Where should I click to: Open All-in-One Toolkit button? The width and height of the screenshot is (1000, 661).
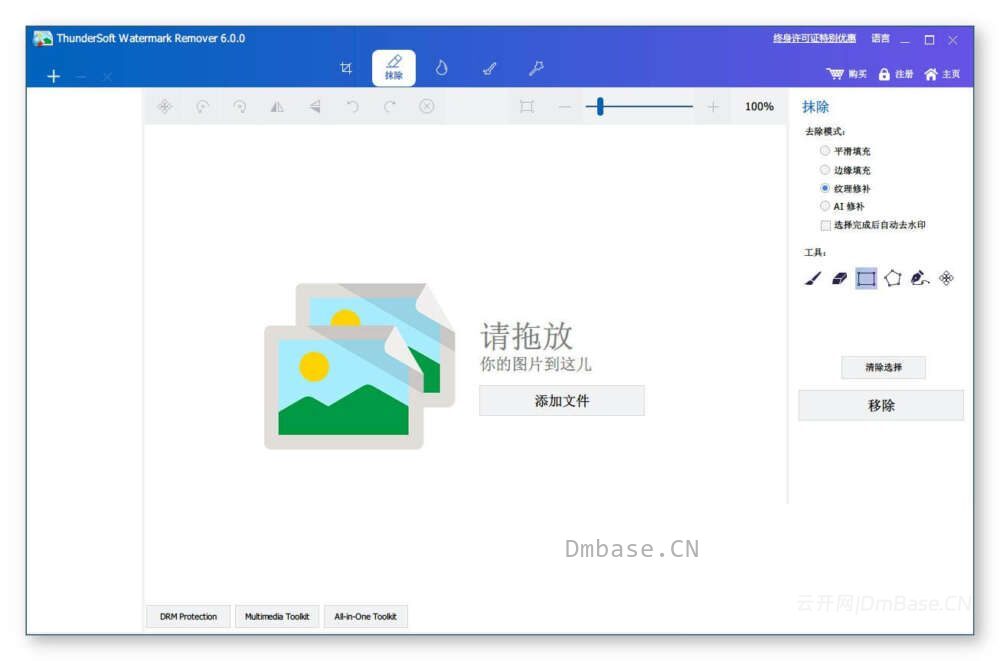[x=365, y=616]
